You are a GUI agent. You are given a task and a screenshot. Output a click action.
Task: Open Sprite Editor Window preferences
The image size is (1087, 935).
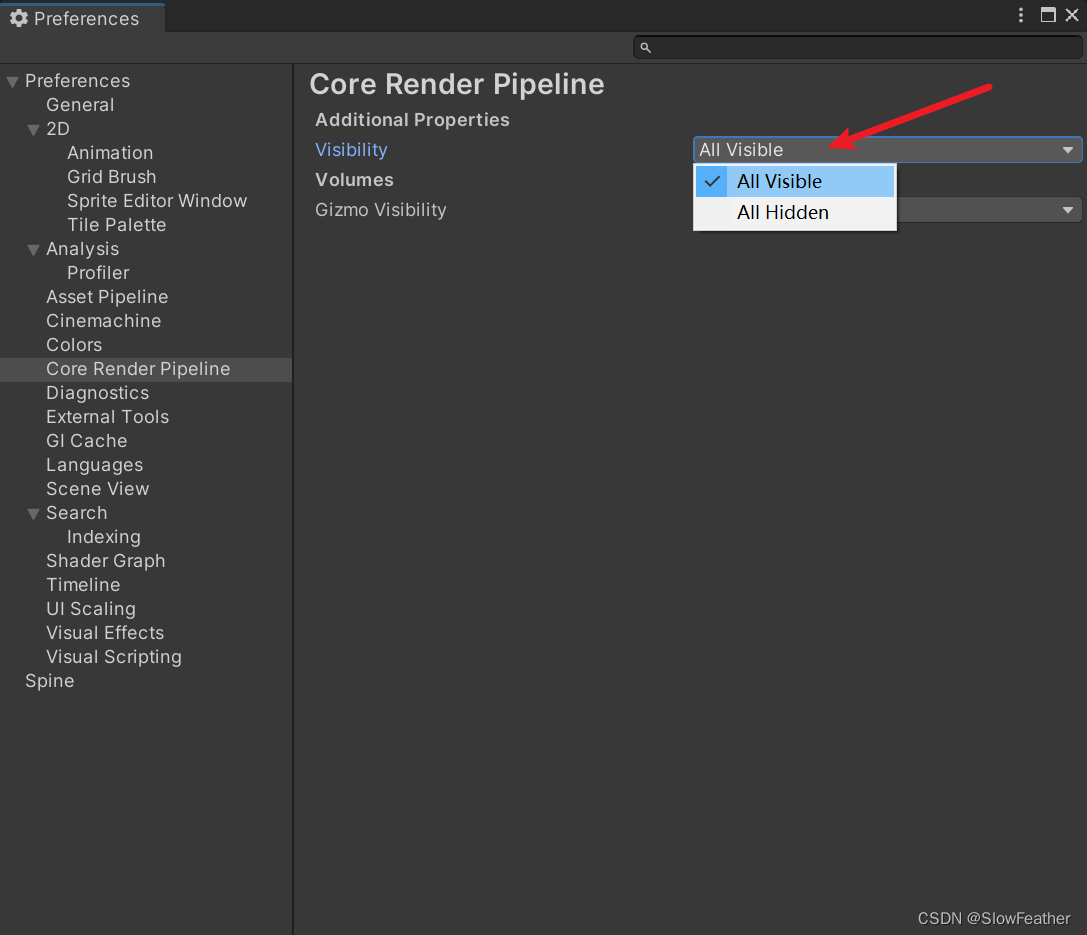tap(157, 201)
